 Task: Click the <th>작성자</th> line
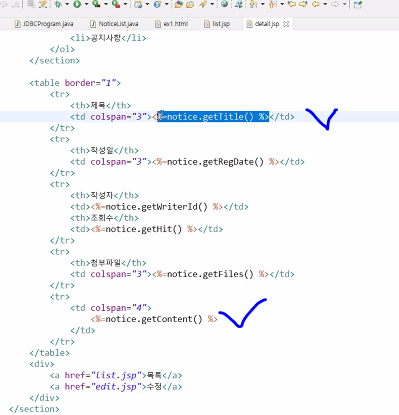(104, 195)
